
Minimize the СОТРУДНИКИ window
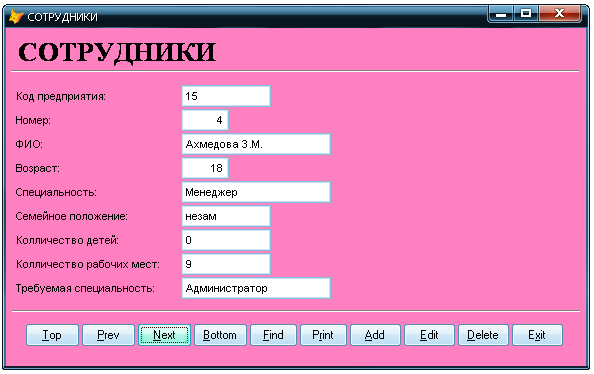501,14
